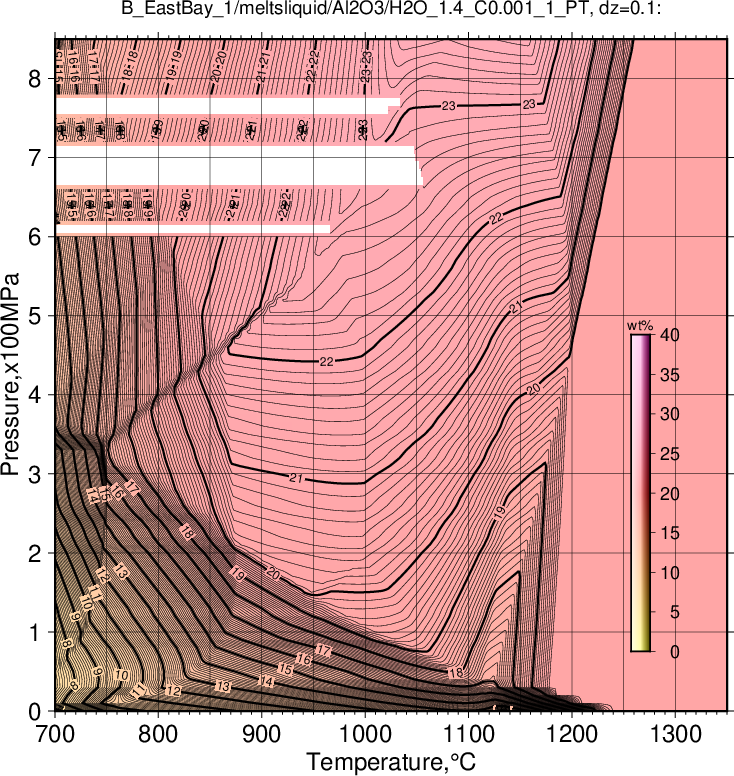The height and width of the screenshot is (776, 734).
Task: Pick the pressure axis tick label 7
Action: click(34, 157)
